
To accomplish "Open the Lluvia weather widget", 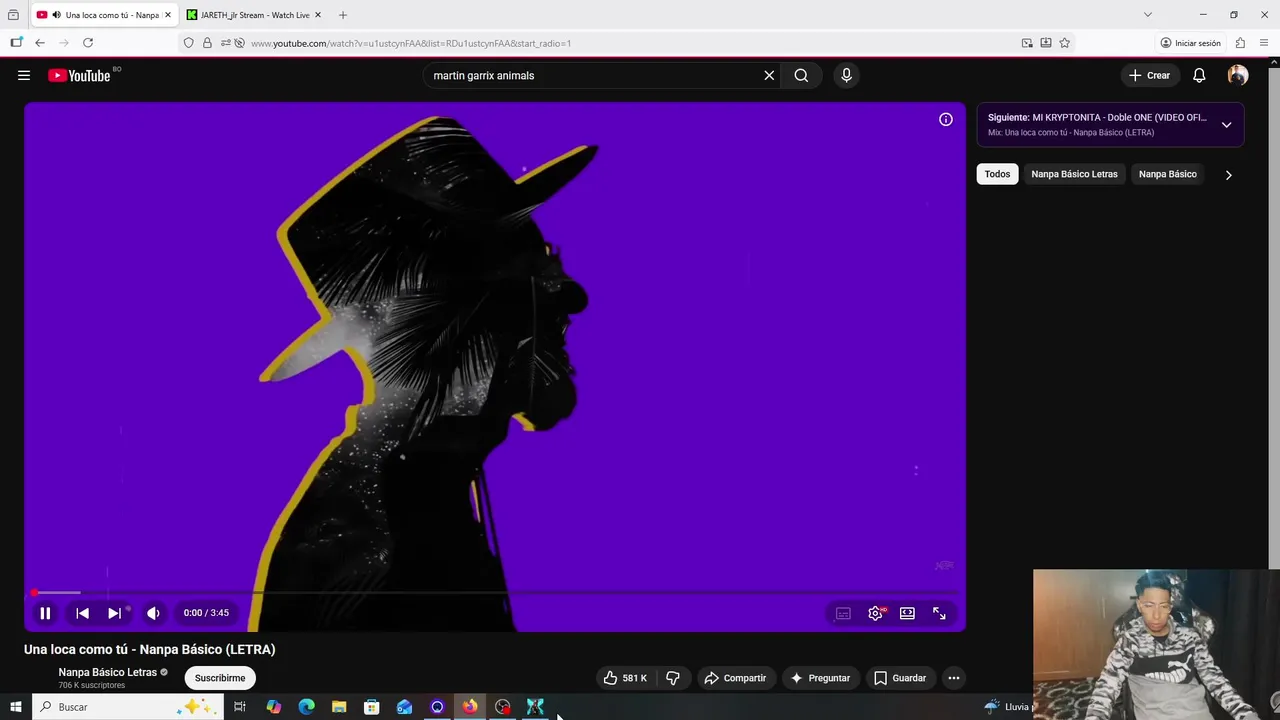I will [1007, 707].
